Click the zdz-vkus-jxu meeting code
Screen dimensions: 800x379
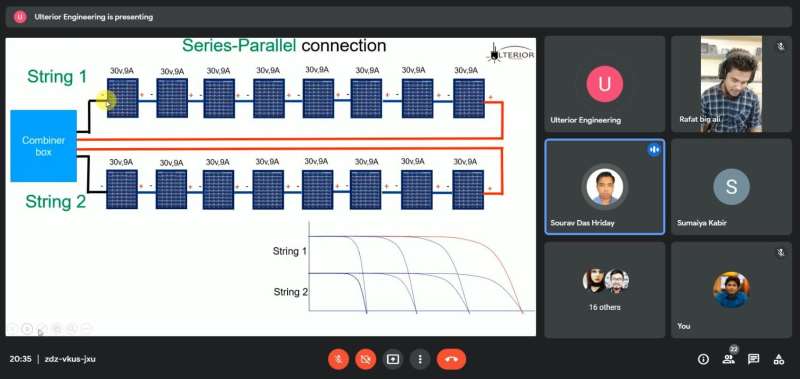[70, 359]
